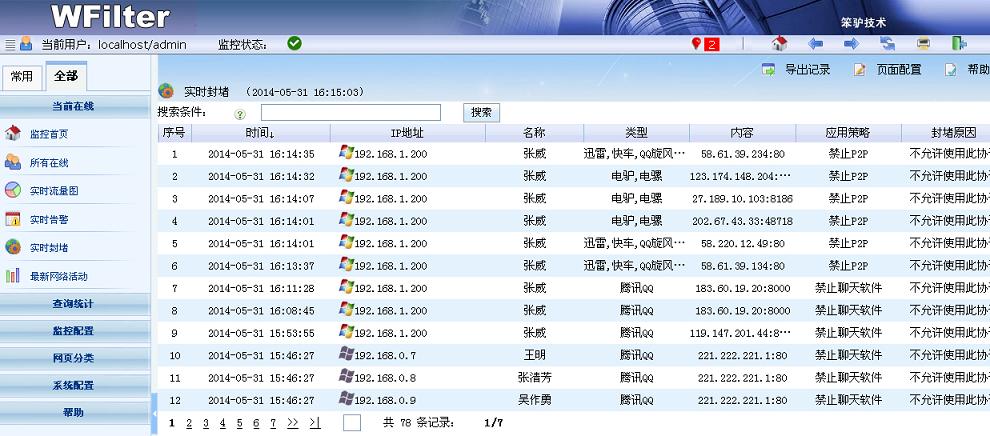The height and width of the screenshot is (436, 990).
Task: Sort the table by 时间 column header
Action: click(260, 133)
